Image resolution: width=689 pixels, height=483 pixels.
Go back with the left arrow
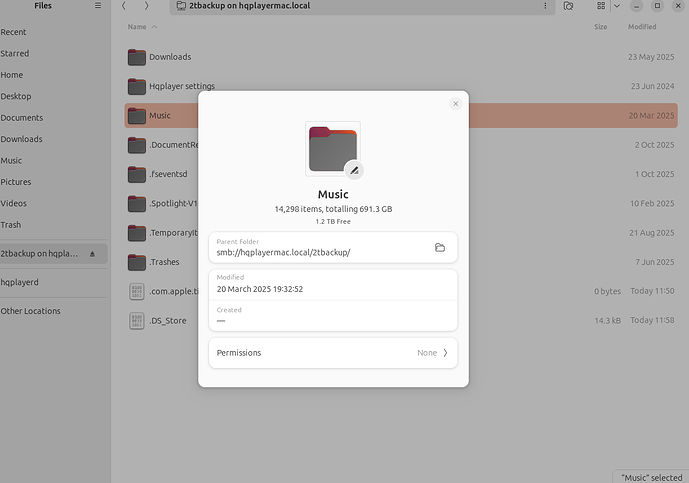coord(124,6)
